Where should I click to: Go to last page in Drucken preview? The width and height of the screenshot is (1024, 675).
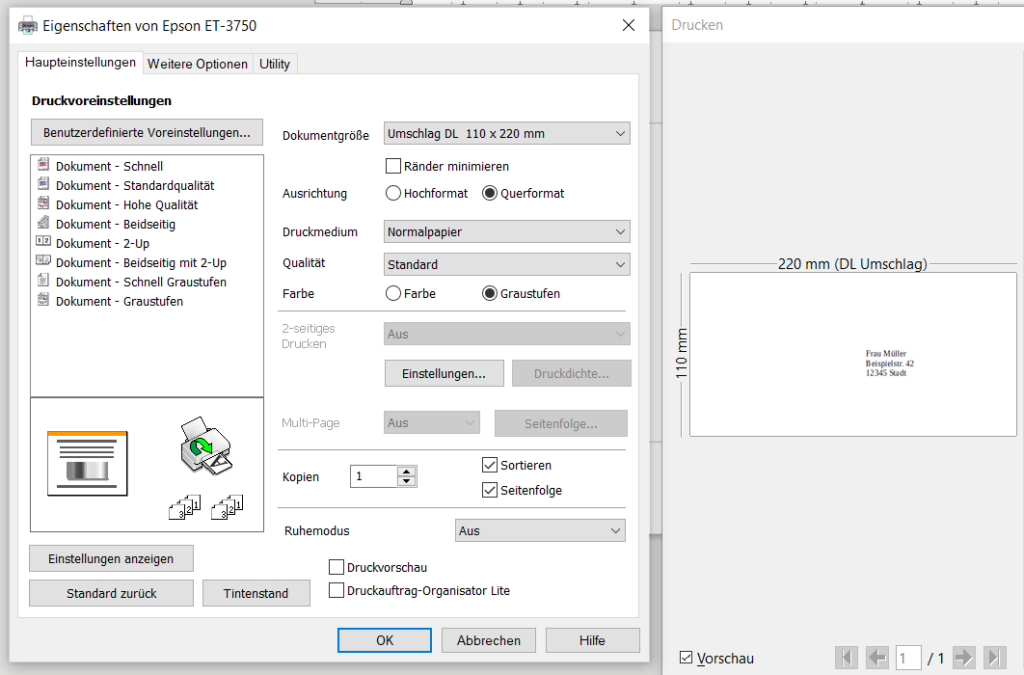tap(995, 657)
